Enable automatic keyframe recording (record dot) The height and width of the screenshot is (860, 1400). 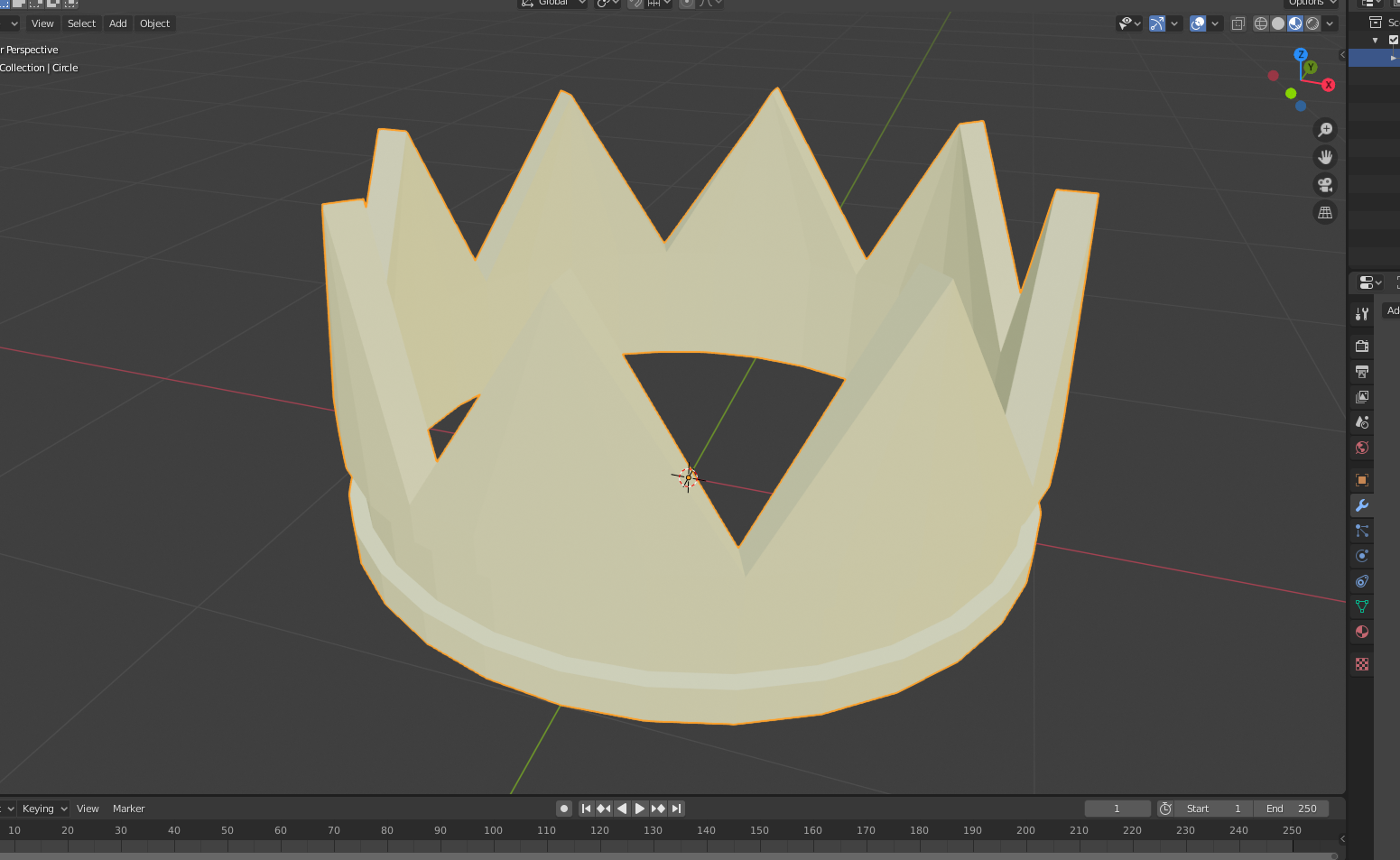point(564,809)
